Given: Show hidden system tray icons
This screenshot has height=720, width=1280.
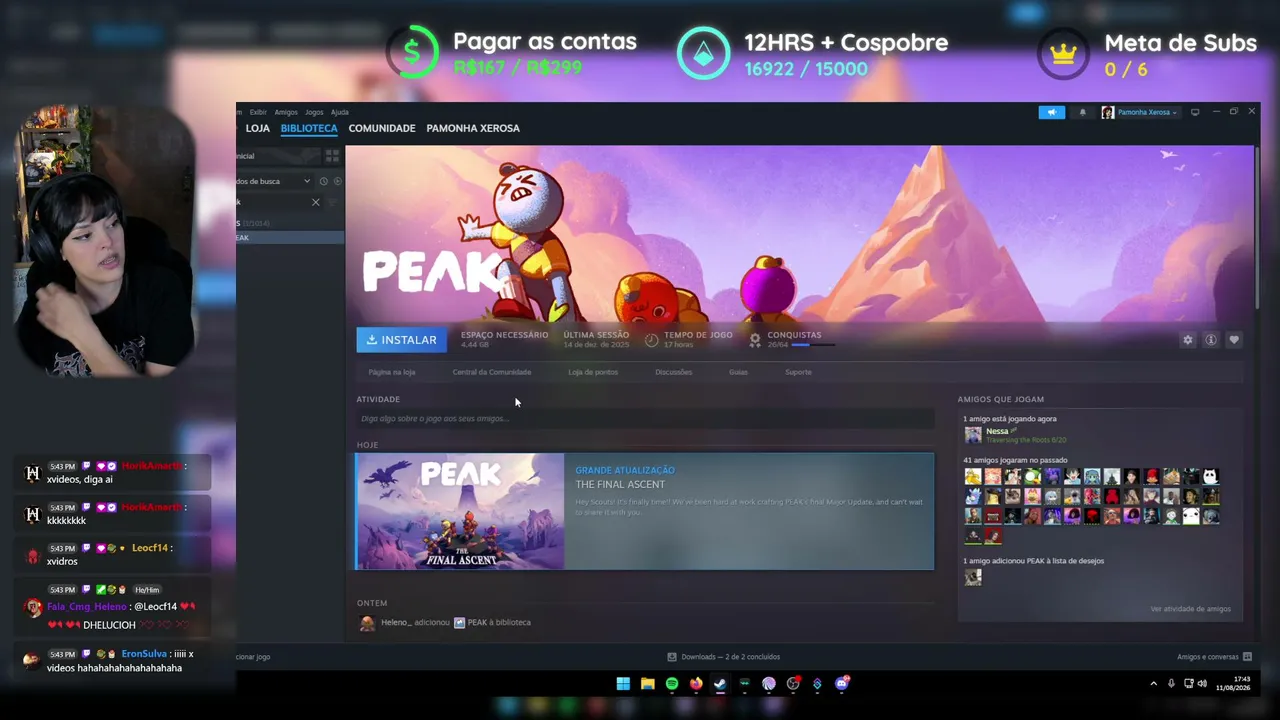Looking at the screenshot, I should (x=1153, y=684).
